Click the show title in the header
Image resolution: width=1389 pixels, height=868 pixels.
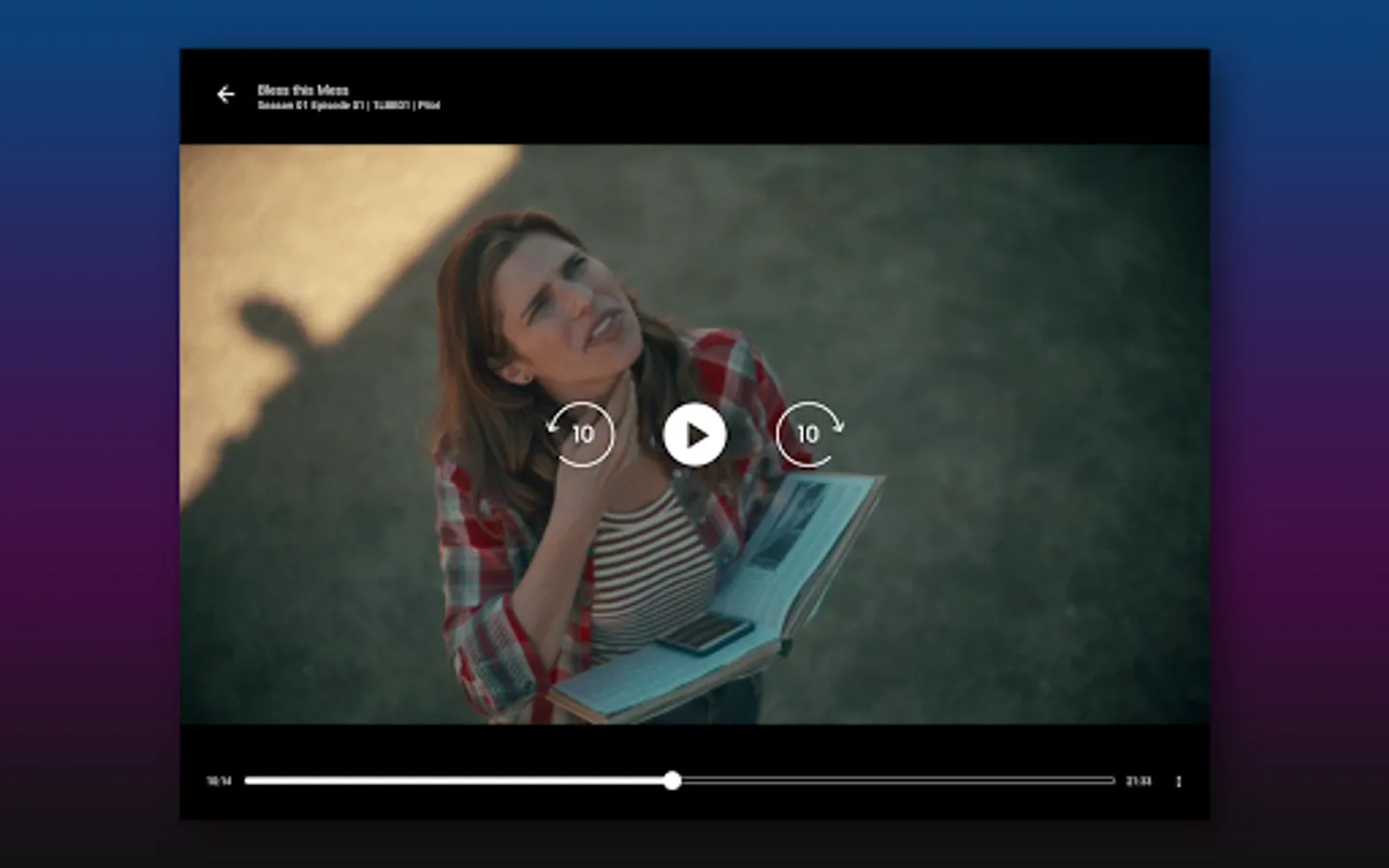[303, 90]
